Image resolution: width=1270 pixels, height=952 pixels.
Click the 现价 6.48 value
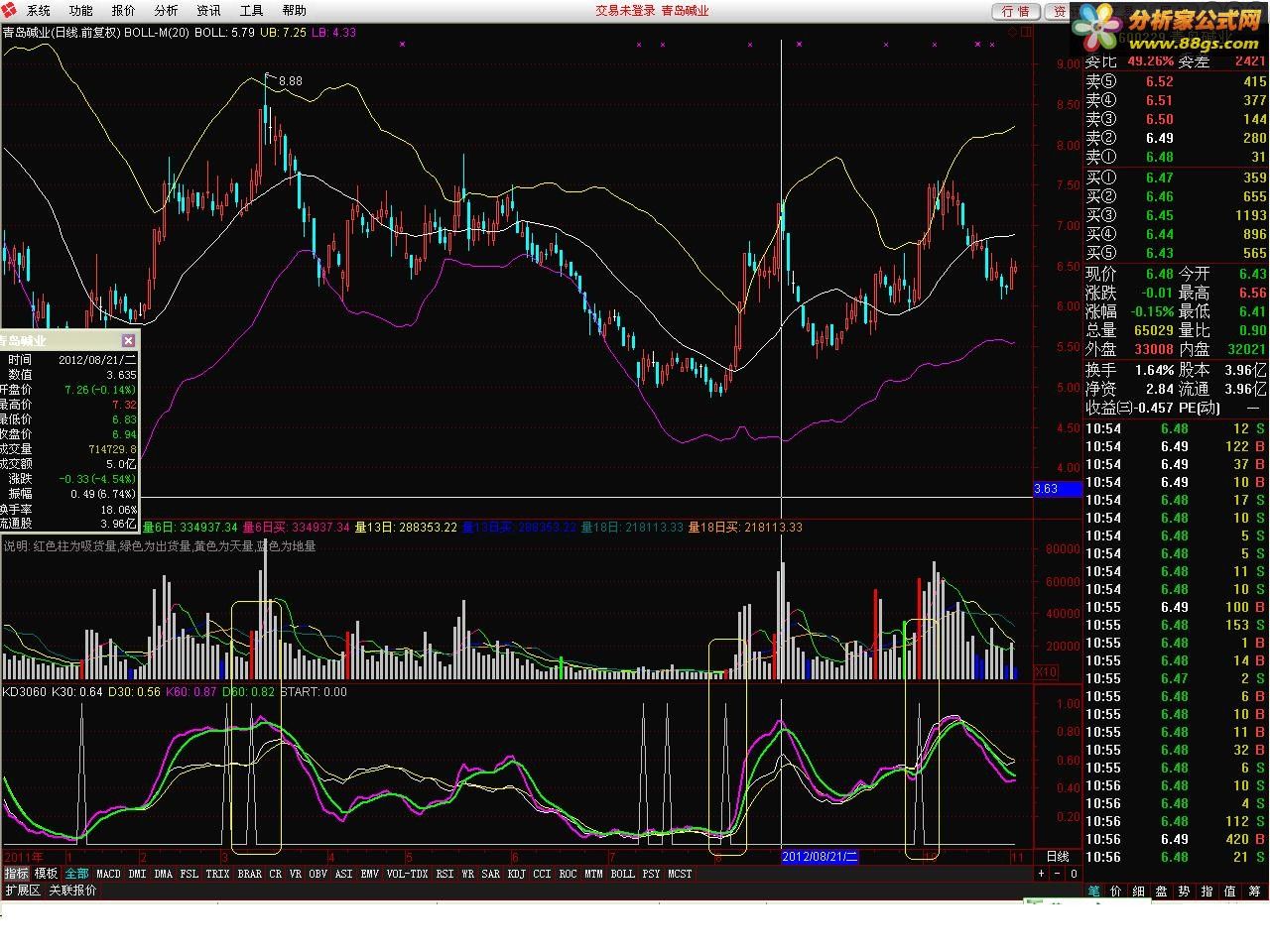click(1159, 274)
